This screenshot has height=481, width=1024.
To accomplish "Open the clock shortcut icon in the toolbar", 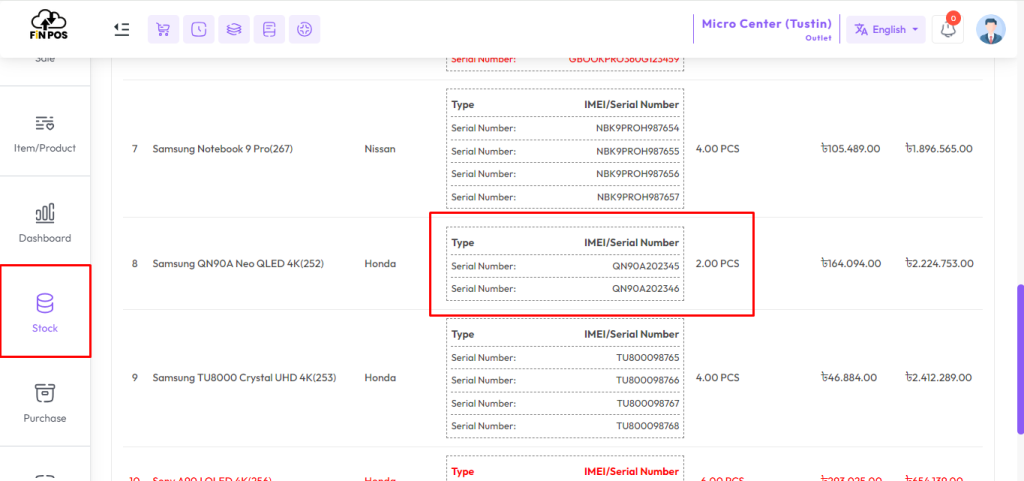I will (x=199, y=29).
